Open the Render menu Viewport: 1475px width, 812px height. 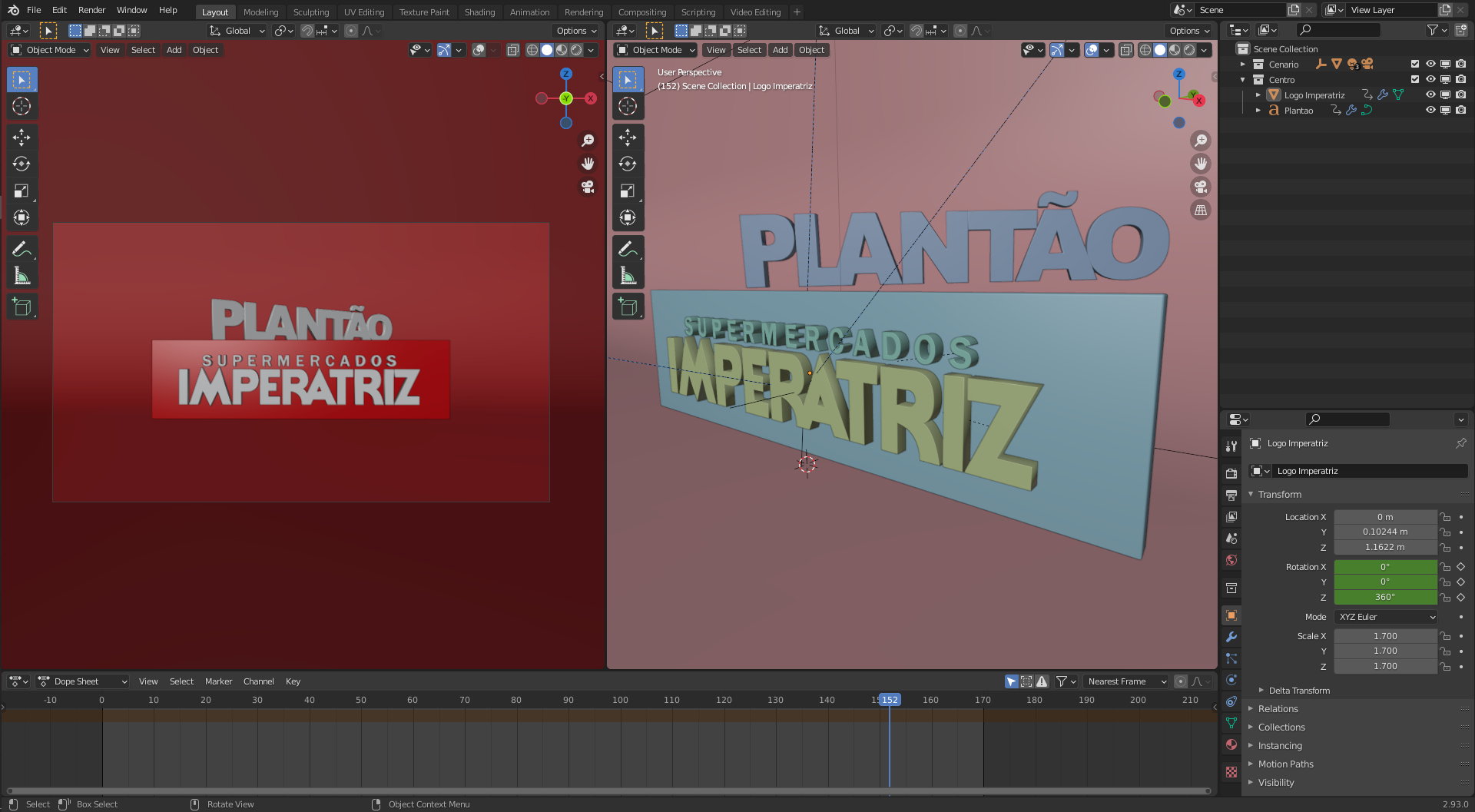click(x=91, y=10)
